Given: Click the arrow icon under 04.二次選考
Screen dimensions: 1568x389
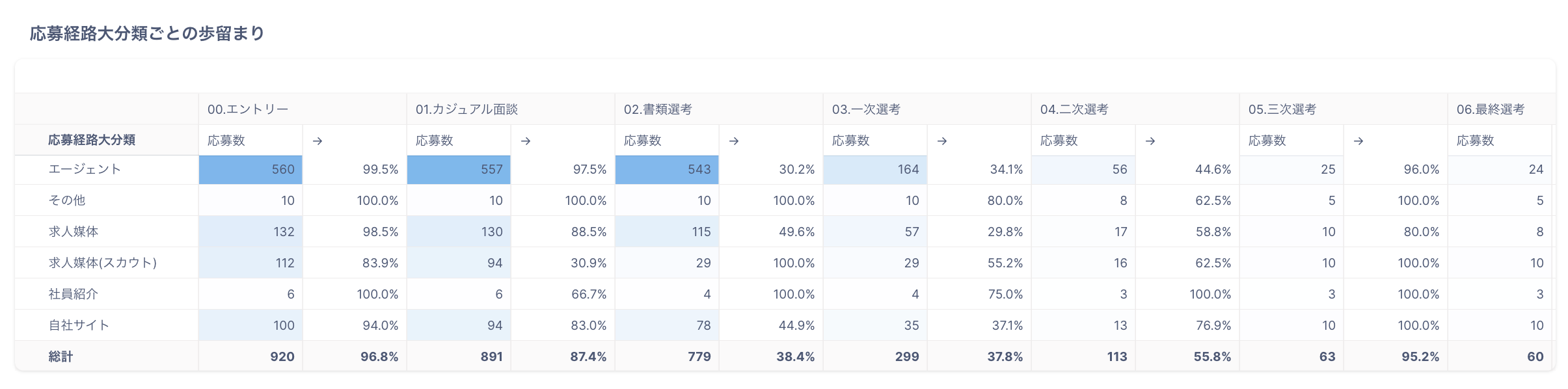Looking at the screenshot, I should (1150, 141).
